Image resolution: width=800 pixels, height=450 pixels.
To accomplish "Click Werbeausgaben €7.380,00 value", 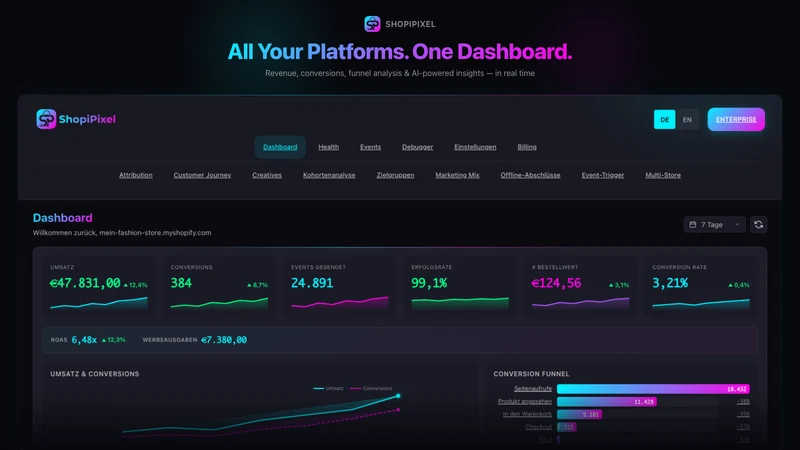I will point(224,340).
